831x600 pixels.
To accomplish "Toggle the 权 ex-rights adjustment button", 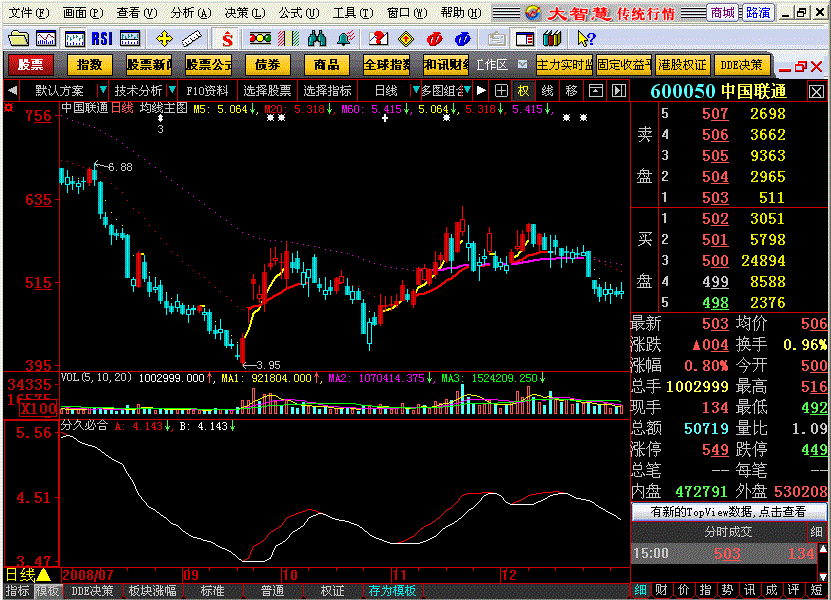I will (524, 91).
